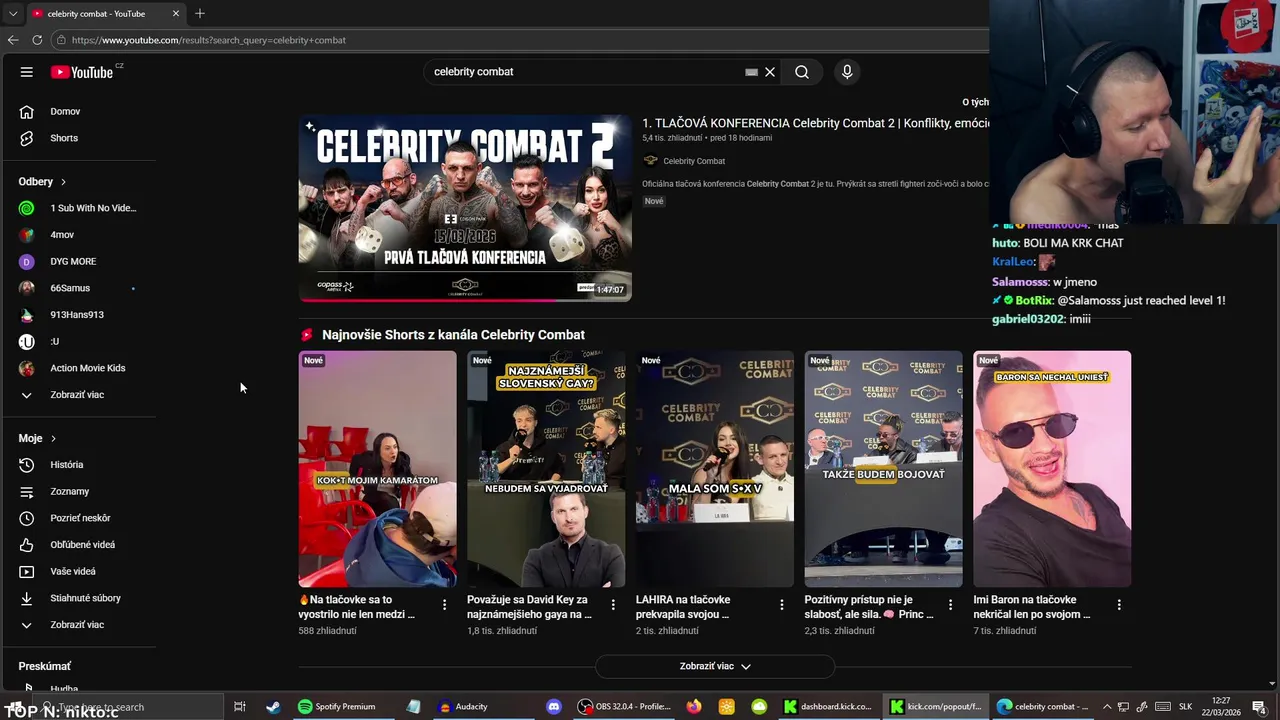Expand more Shorts with Zobraziť viac button
This screenshot has height=720, width=1280.
point(715,666)
